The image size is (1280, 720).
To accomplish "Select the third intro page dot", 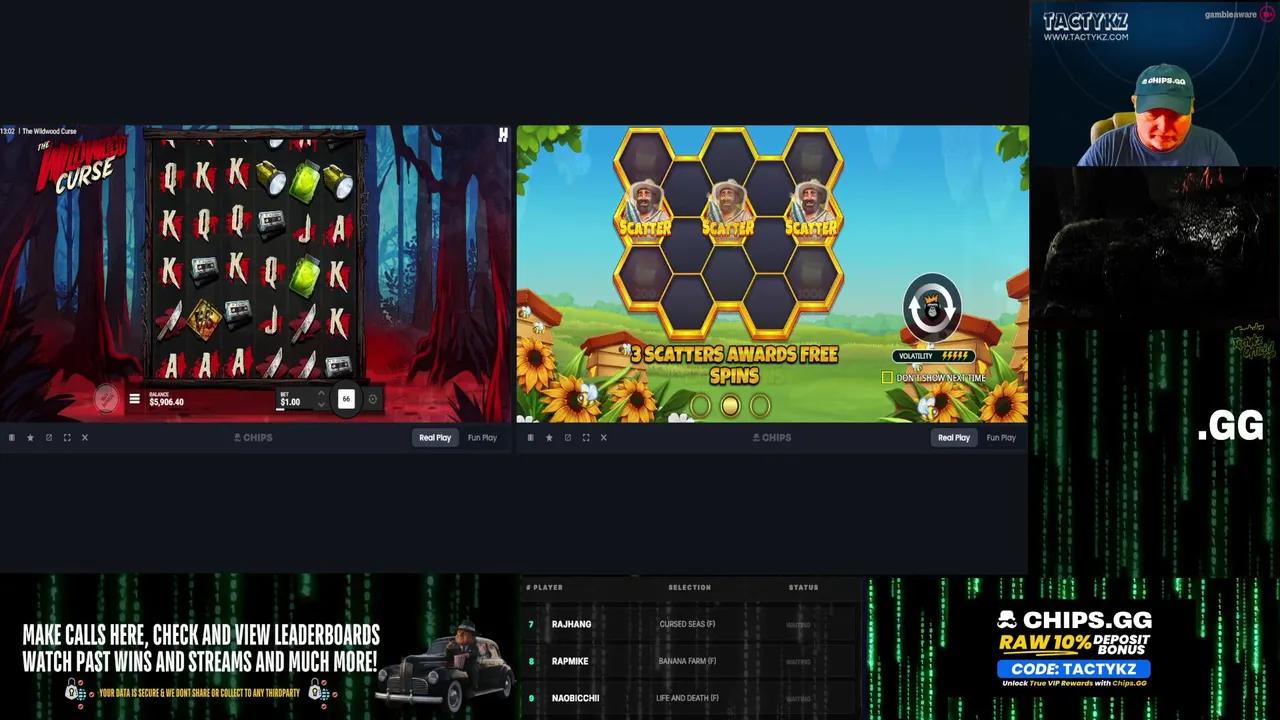I will pyautogui.click(x=760, y=405).
